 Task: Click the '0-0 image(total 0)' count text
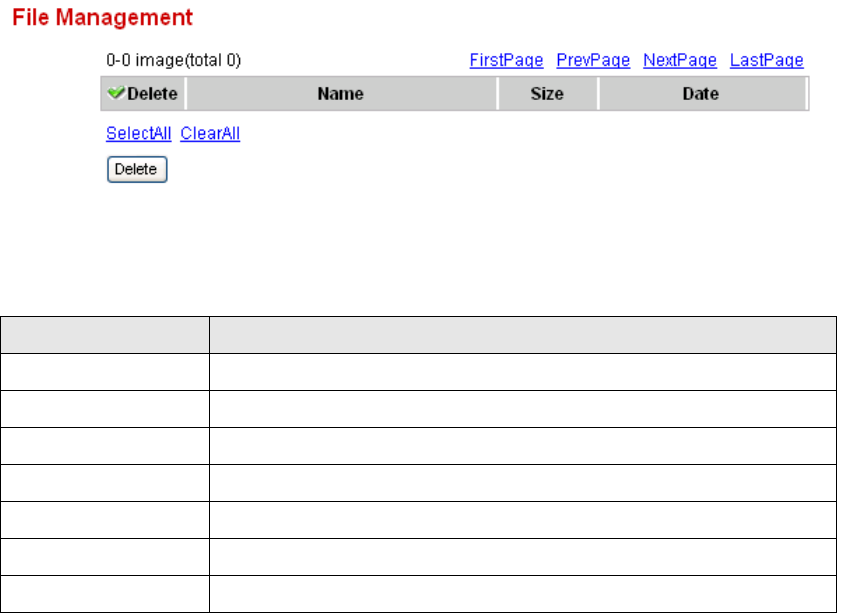coord(173,60)
